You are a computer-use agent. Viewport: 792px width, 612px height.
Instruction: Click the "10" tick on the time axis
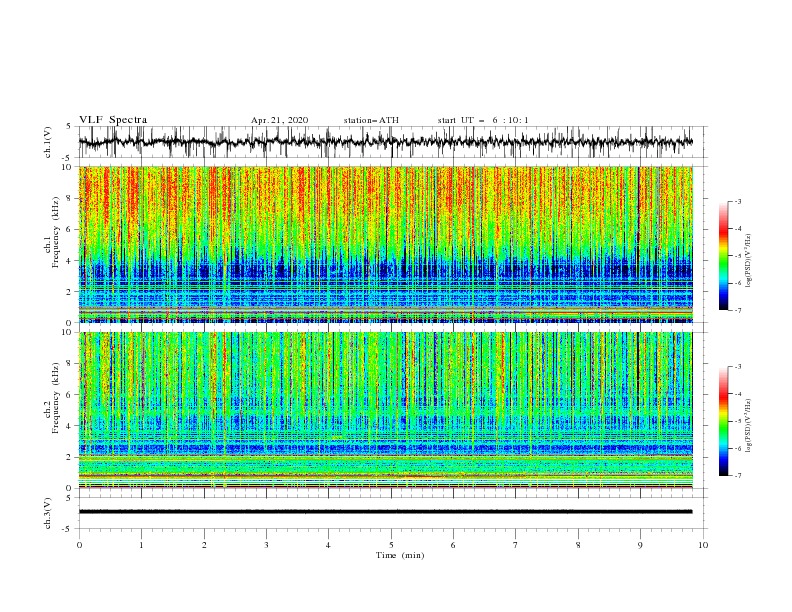(x=703, y=545)
